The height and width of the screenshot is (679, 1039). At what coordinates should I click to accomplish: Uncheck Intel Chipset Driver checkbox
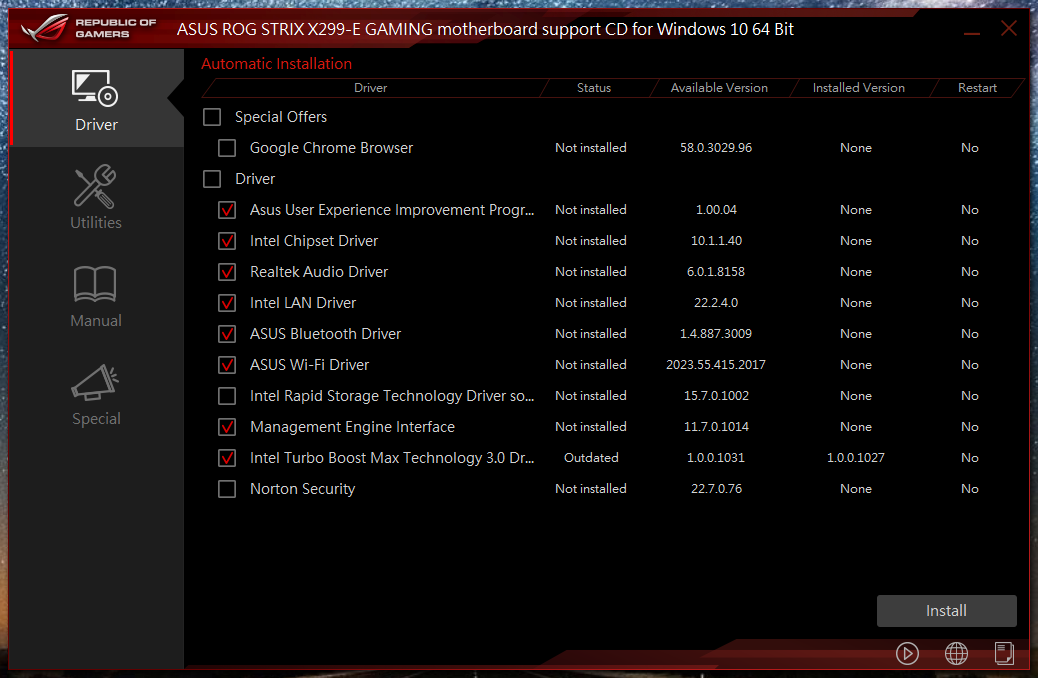click(x=227, y=241)
